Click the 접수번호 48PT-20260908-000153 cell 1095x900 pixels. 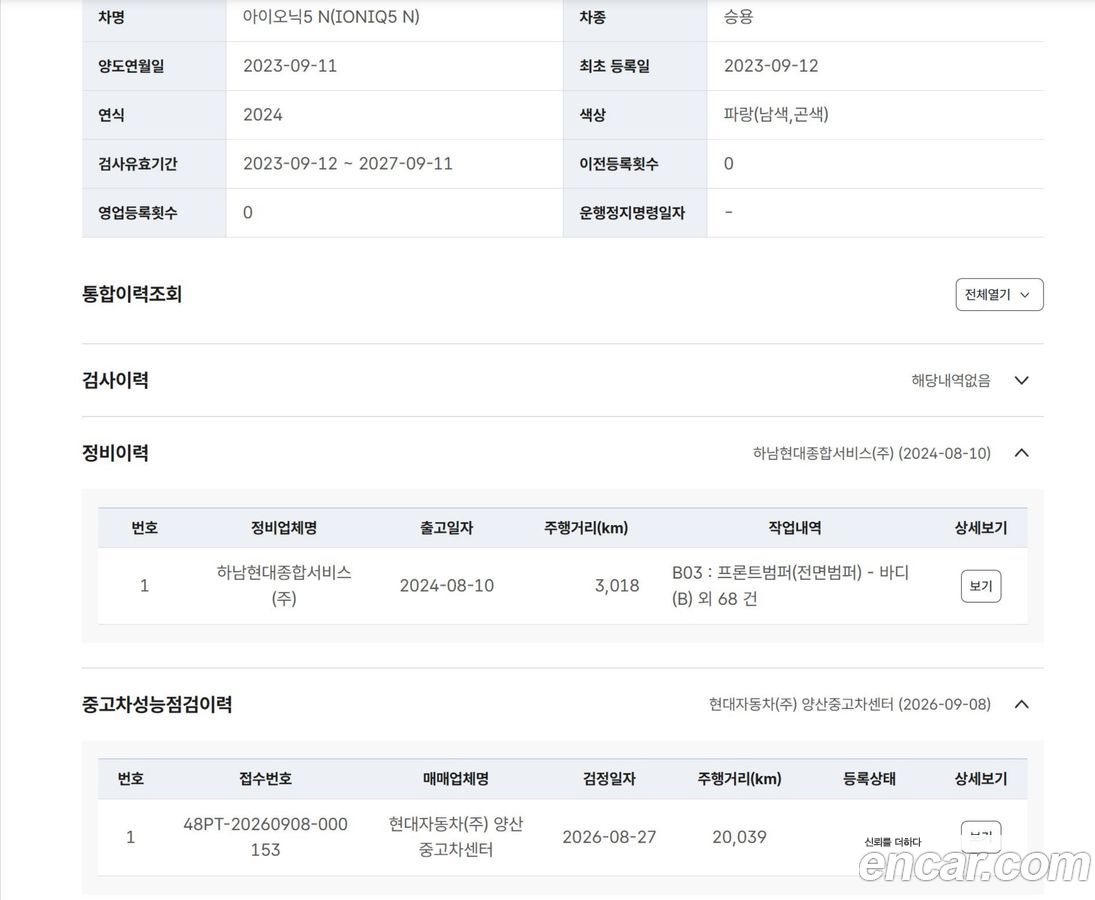pyautogui.click(x=265, y=836)
